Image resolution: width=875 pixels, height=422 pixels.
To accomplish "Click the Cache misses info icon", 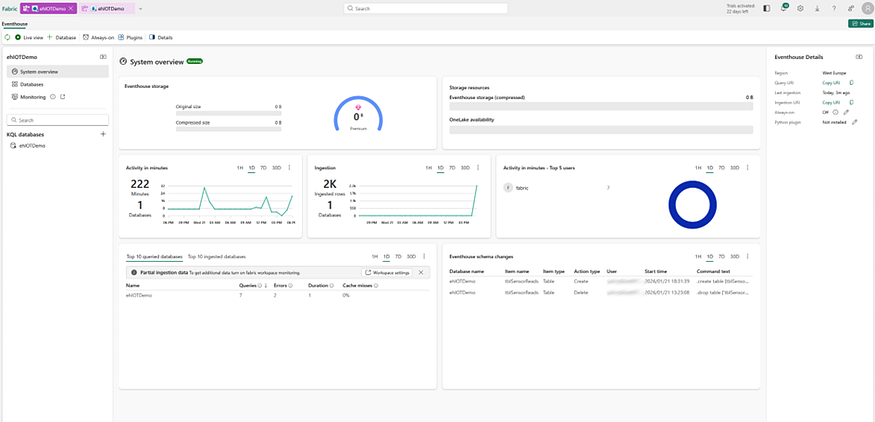I will (x=376, y=285).
